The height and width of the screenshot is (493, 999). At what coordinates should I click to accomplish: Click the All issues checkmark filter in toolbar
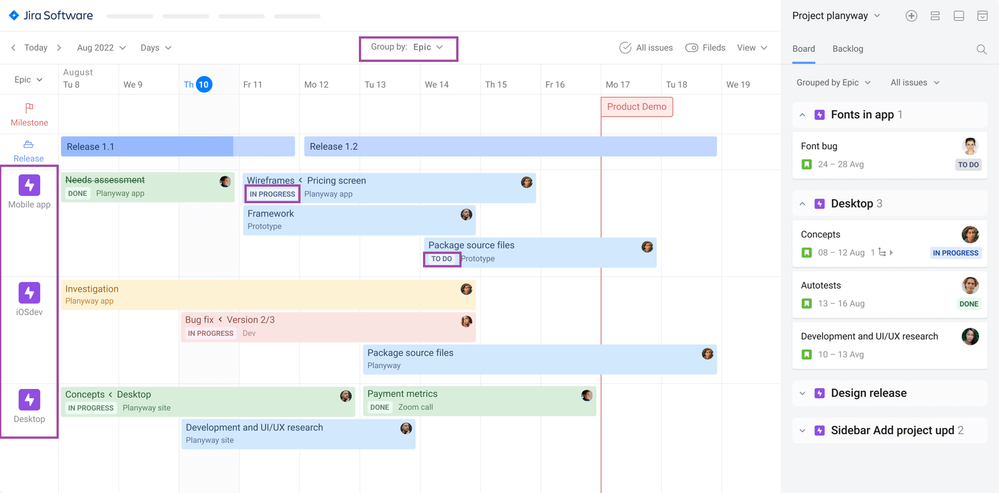(645, 48)
